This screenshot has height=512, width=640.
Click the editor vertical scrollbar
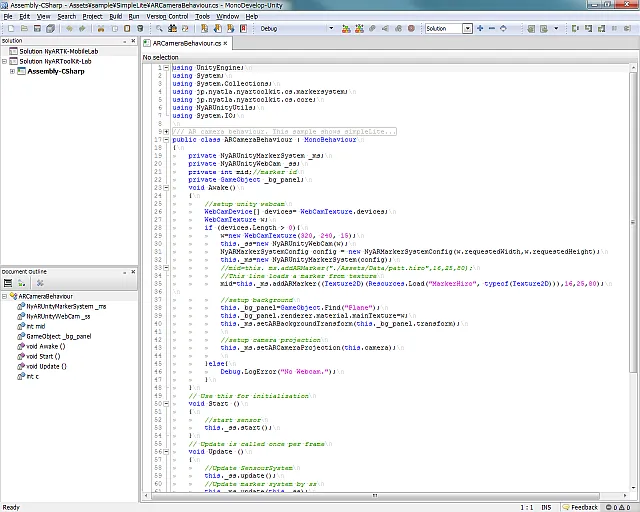click(x=633, y=223)
